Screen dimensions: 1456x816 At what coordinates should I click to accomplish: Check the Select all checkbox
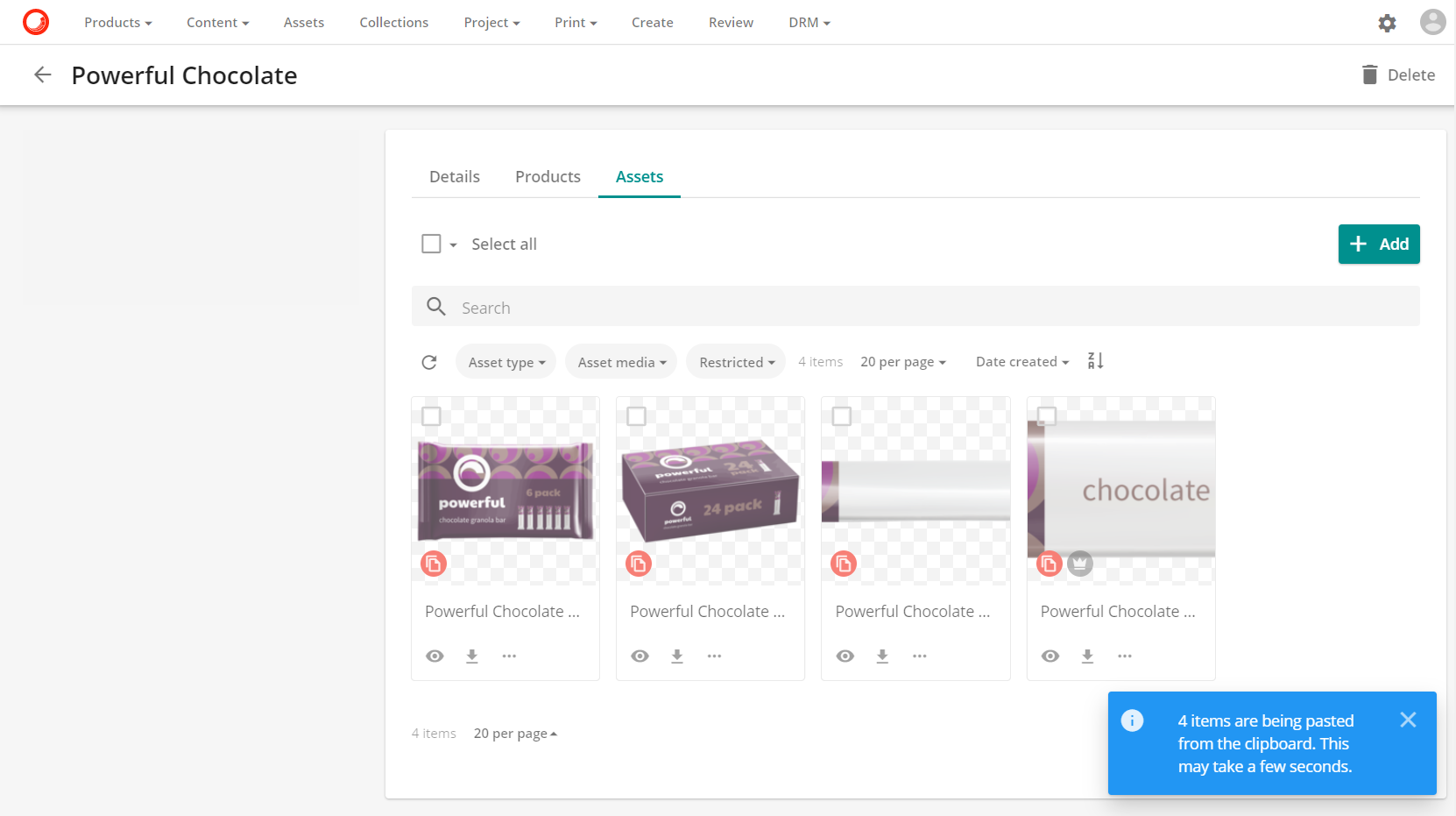click(x=431, y=244)
